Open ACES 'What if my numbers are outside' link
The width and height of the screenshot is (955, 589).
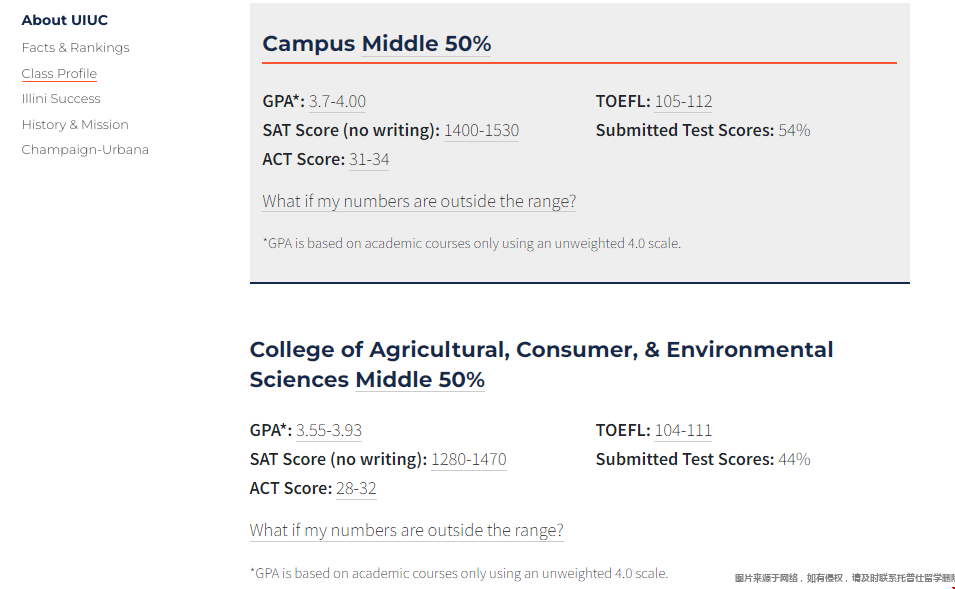click(x=407, y=530)
